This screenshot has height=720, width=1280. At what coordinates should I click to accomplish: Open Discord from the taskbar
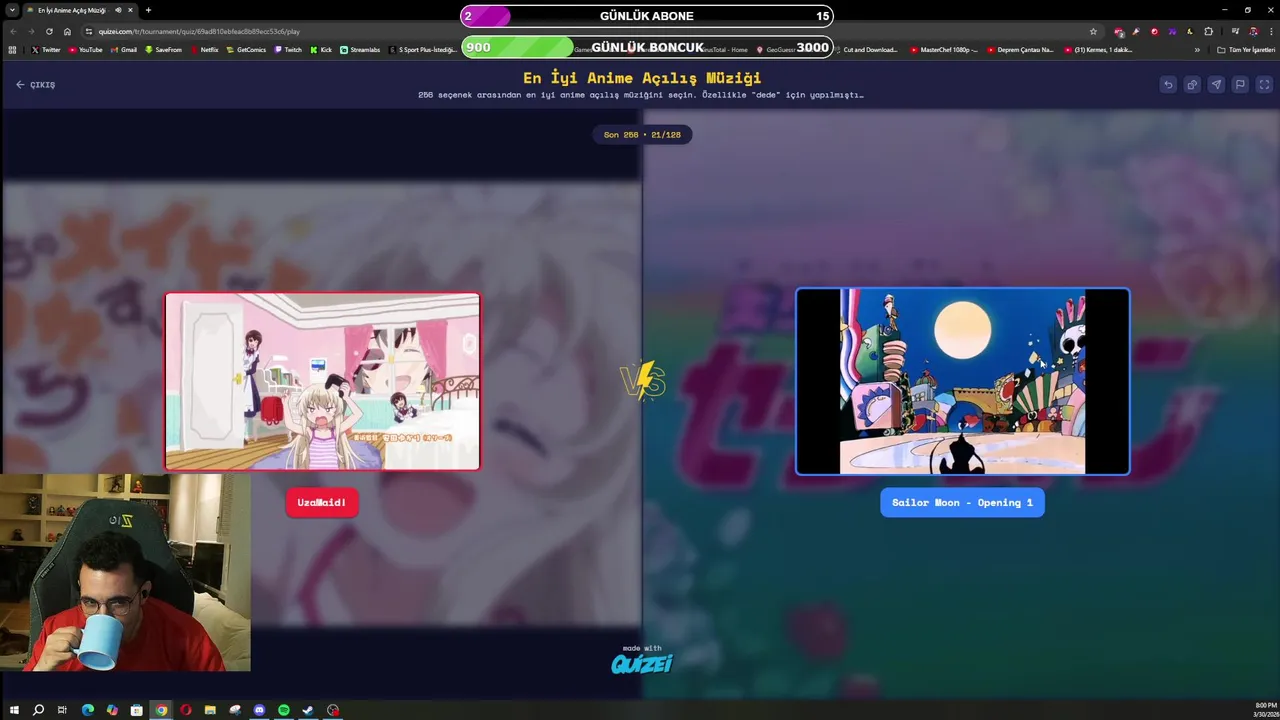coord(259,710)
